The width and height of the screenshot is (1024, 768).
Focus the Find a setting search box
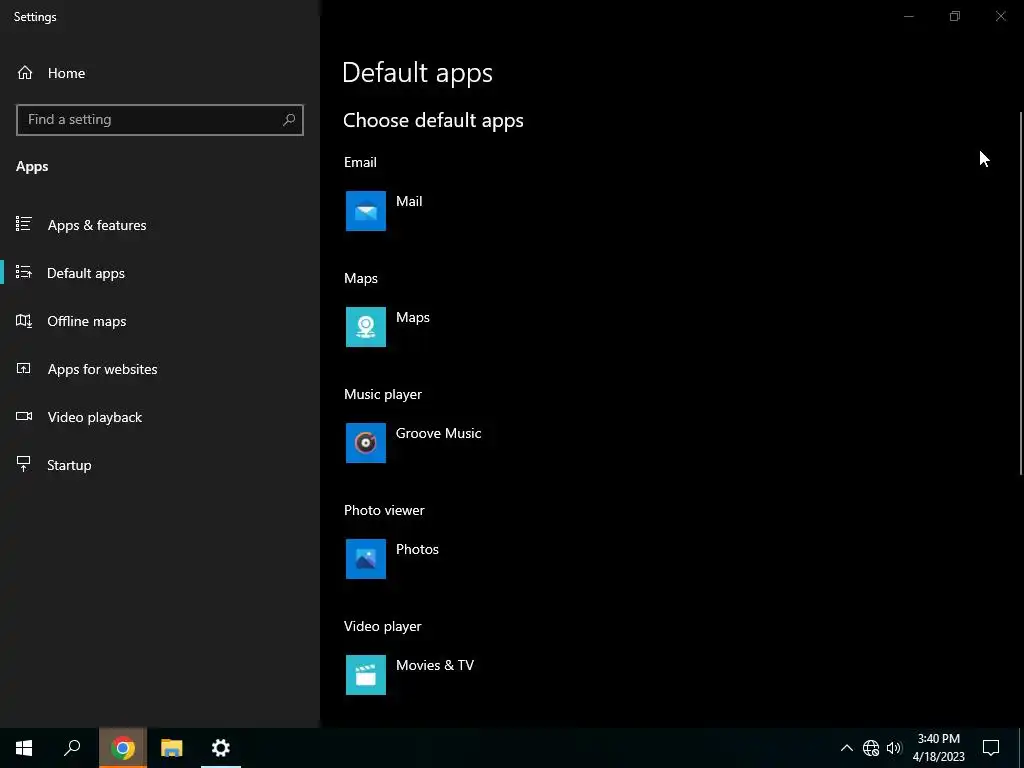pyautogui.click(x=160, y=120)
